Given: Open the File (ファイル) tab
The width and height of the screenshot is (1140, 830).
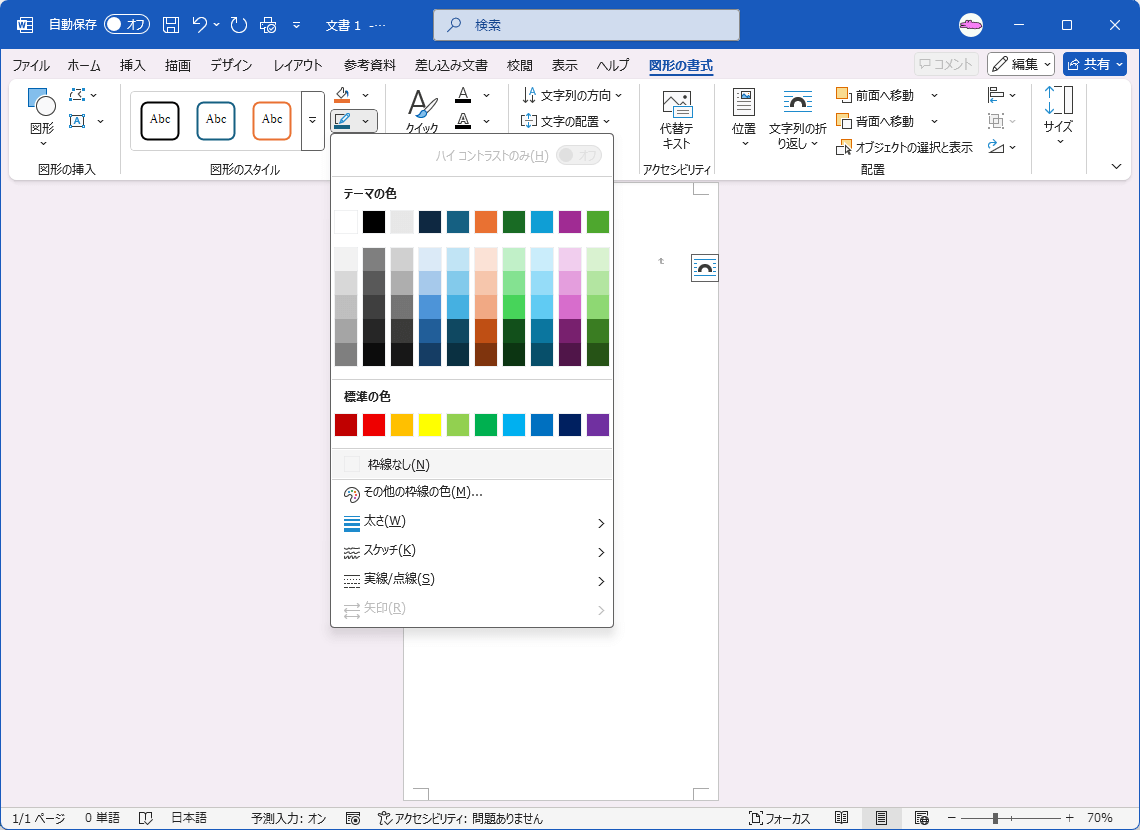Looking at the screenshot, I should (x=31, y=65).
